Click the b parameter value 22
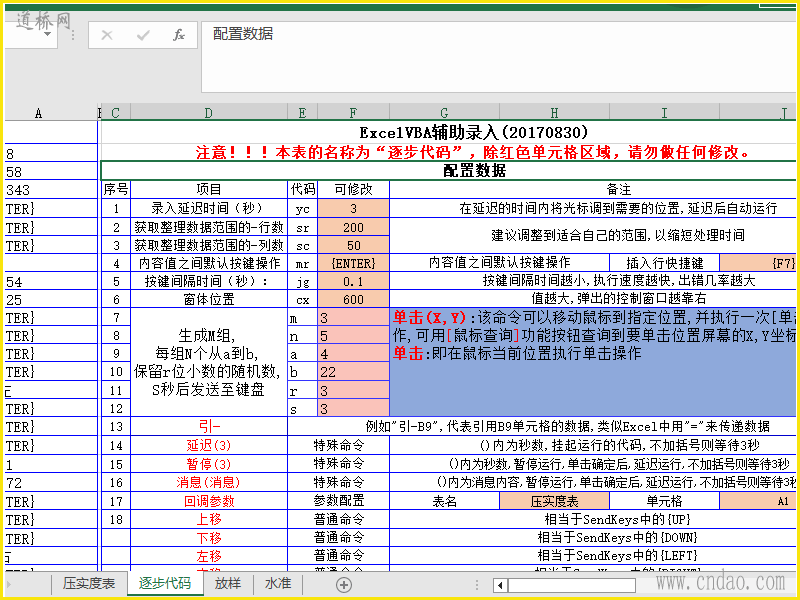800x600 pixels. [x=354, y=372]
